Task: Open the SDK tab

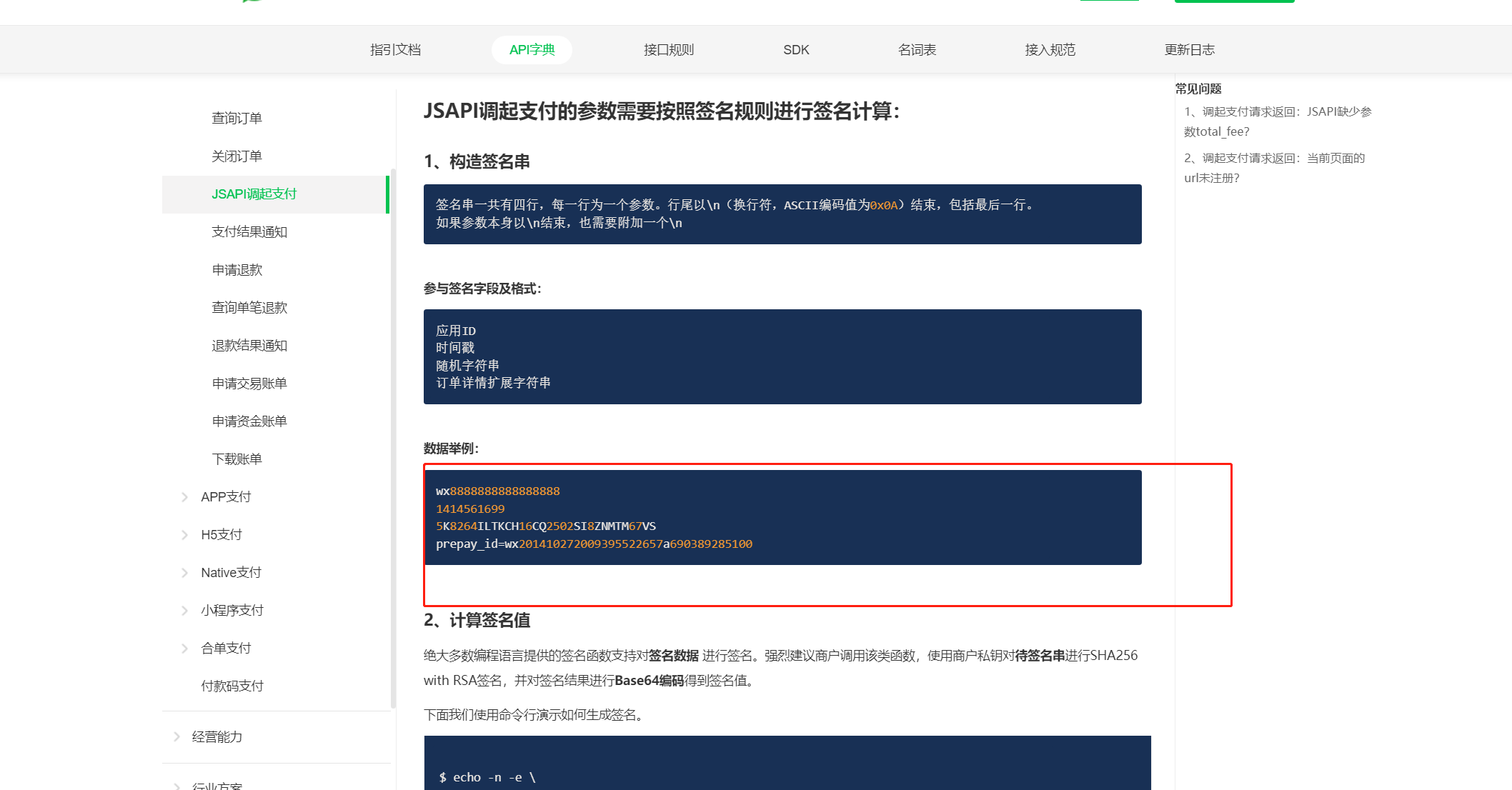Action: coord(796,50)
